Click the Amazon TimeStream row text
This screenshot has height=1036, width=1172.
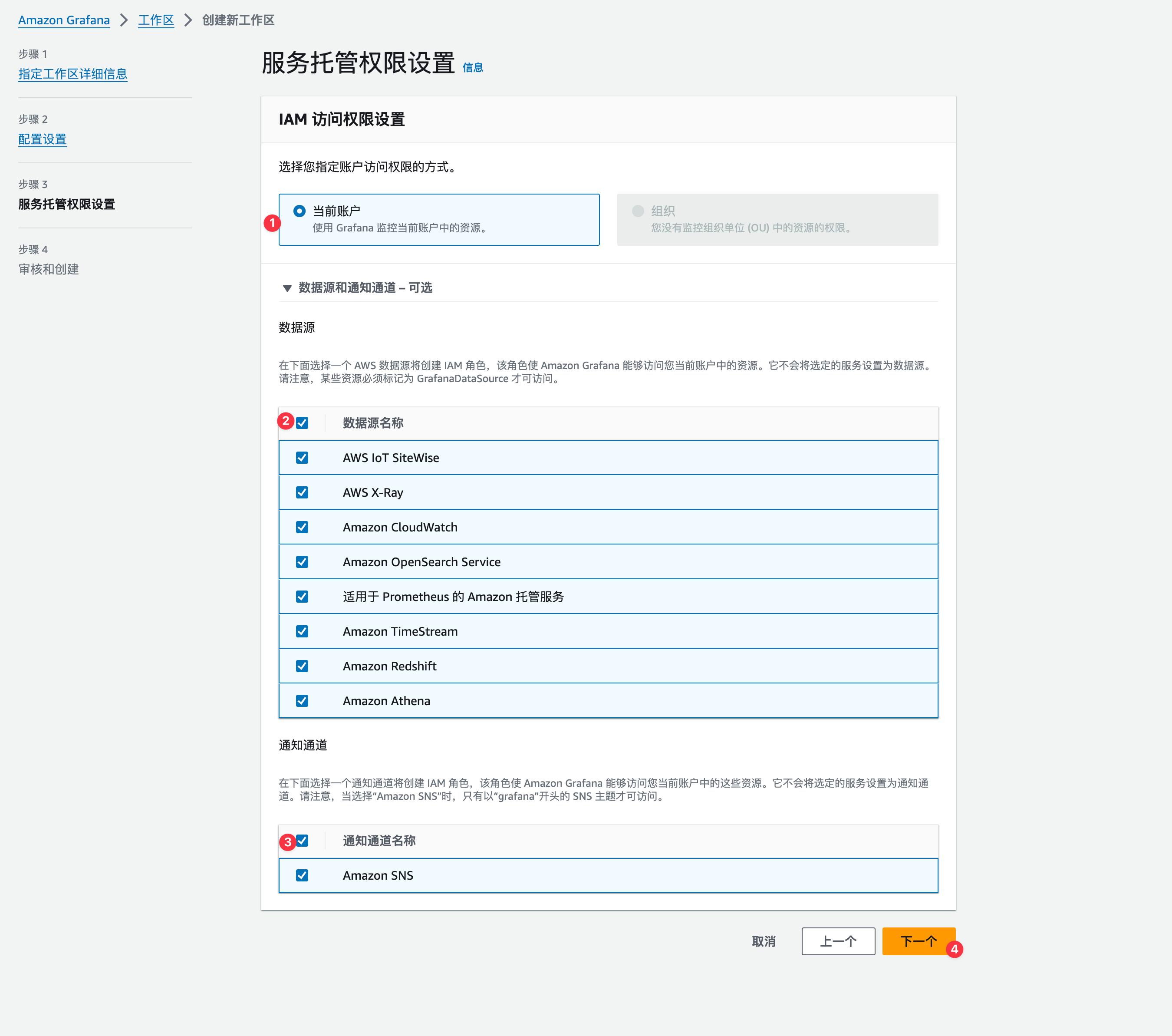pyautogui.click(x=400, y=632)
